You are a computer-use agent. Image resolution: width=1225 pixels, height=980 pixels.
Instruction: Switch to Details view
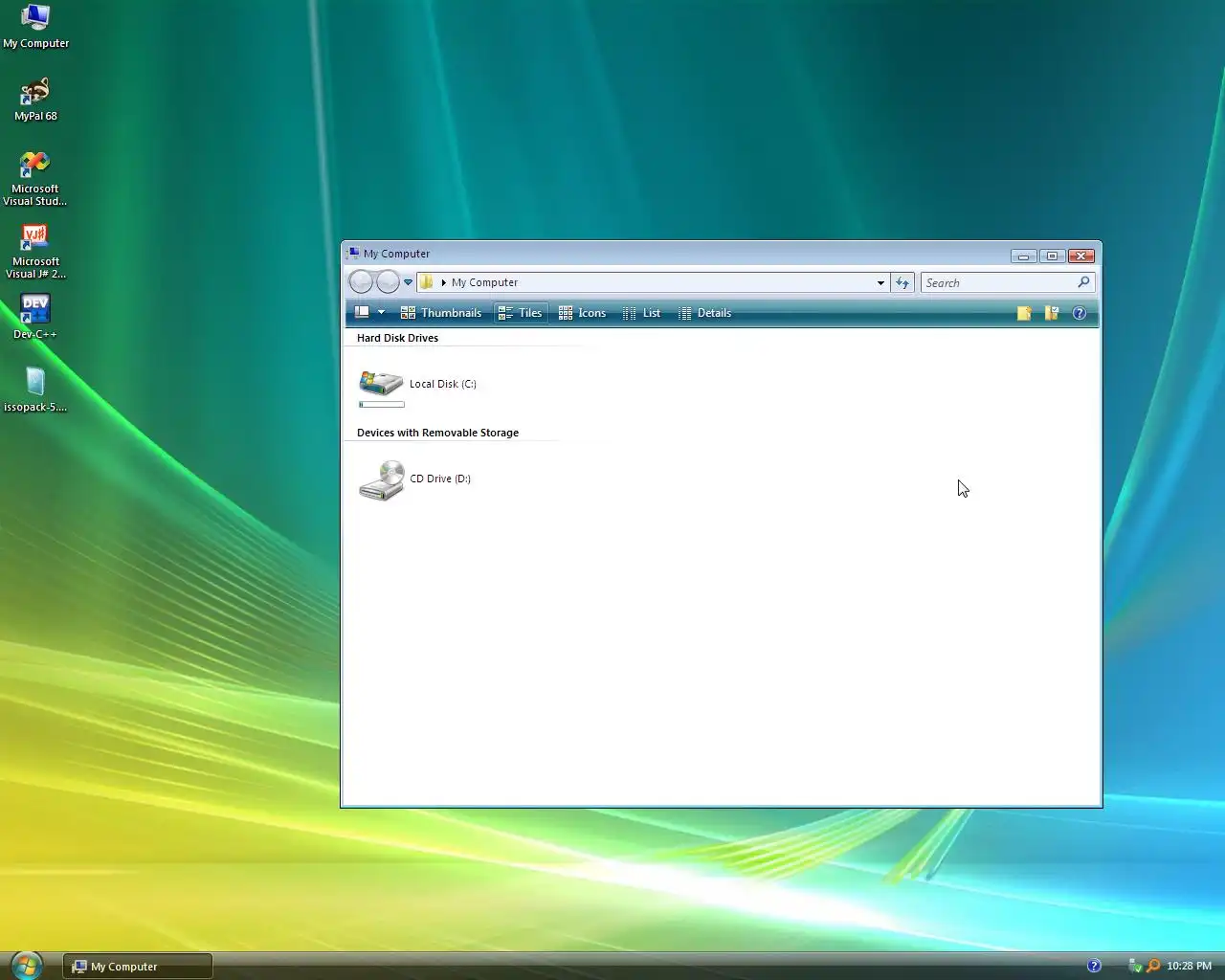coord(704,313)
